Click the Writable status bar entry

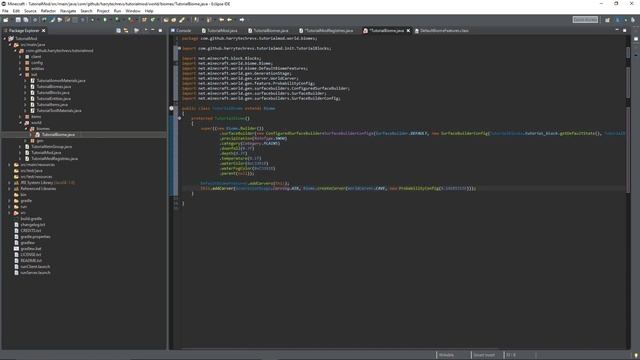446,355
